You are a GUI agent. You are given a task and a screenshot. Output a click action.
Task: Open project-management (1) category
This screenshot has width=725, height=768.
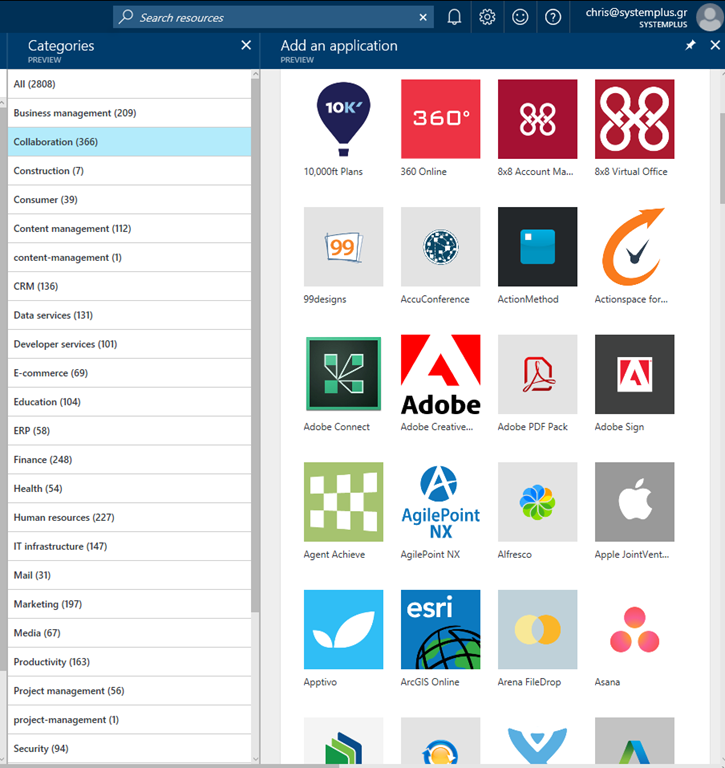point(129,720)
